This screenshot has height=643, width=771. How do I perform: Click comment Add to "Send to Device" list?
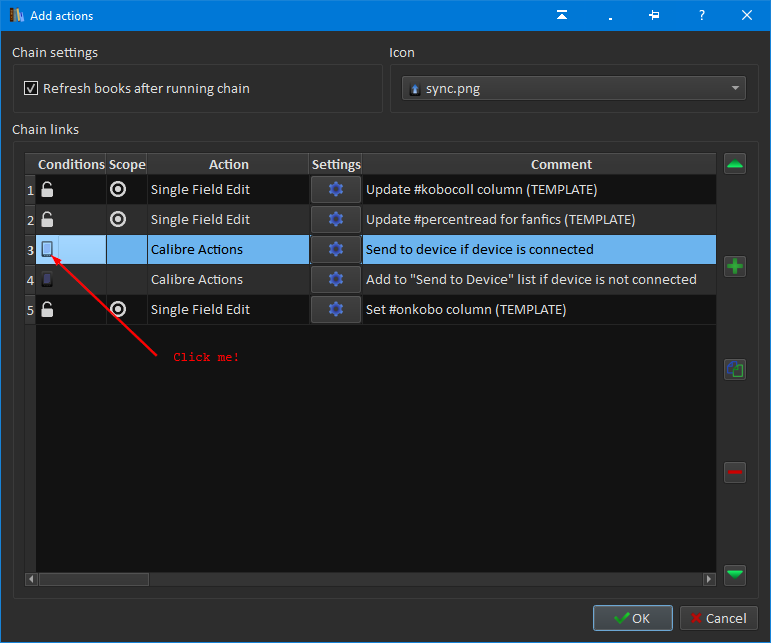531,279
